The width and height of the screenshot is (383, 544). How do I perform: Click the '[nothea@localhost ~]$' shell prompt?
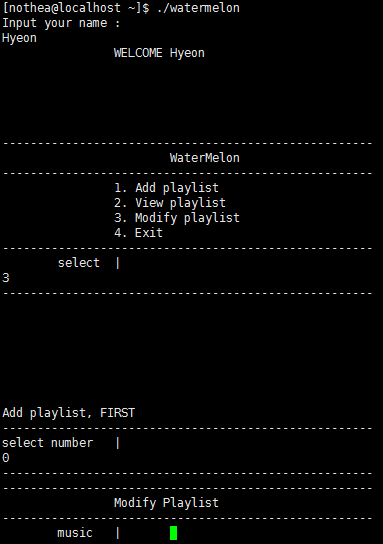click(76, 8)
